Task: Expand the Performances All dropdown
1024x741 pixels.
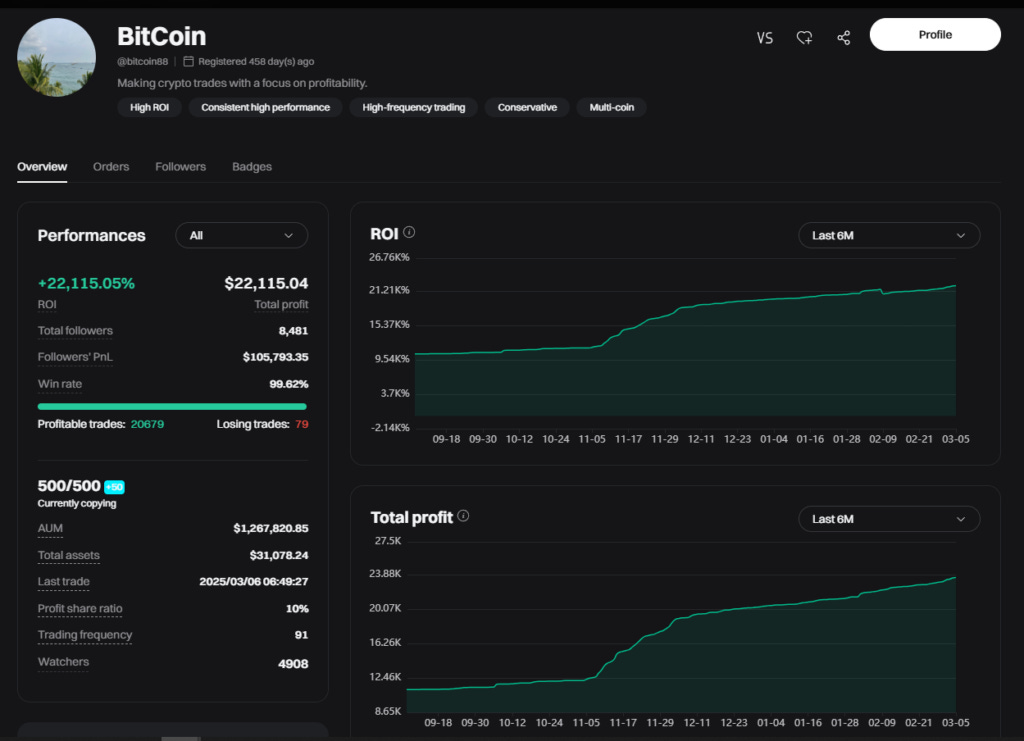Action: click(242, 236)
